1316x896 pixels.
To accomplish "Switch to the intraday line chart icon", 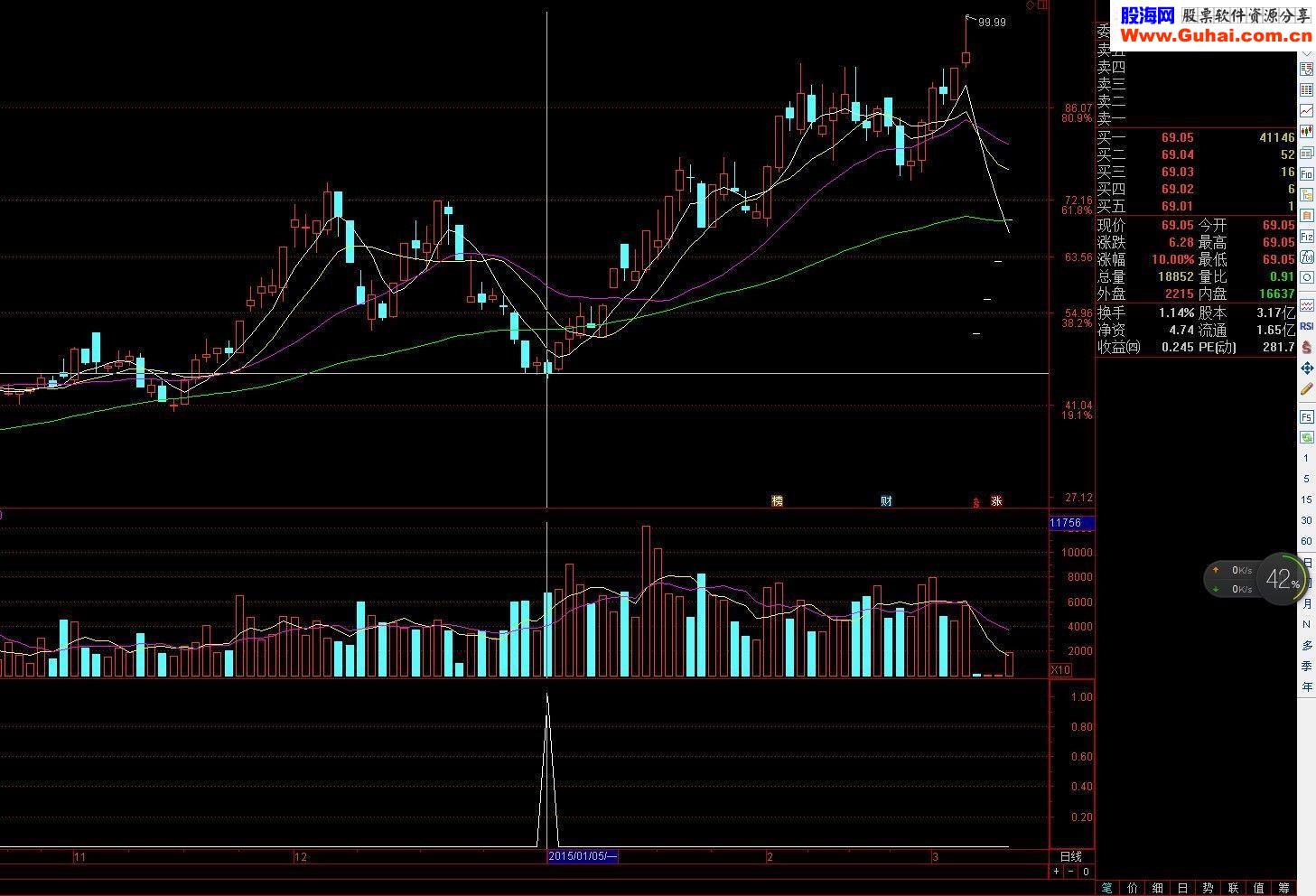I will pos(1307,110).
